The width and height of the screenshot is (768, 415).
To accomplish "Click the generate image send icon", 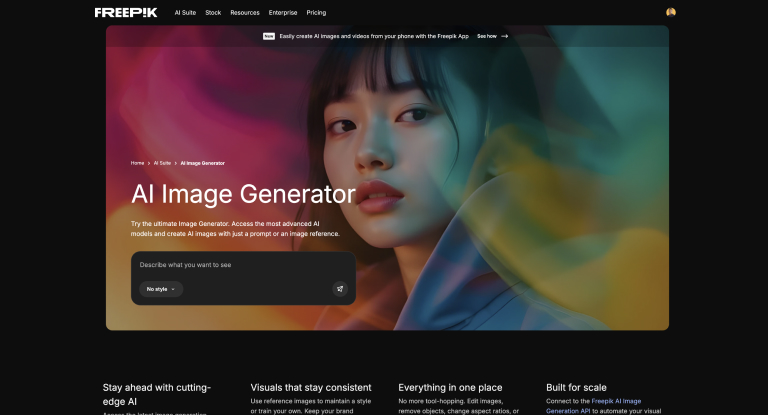I will [x=340, y=289].
